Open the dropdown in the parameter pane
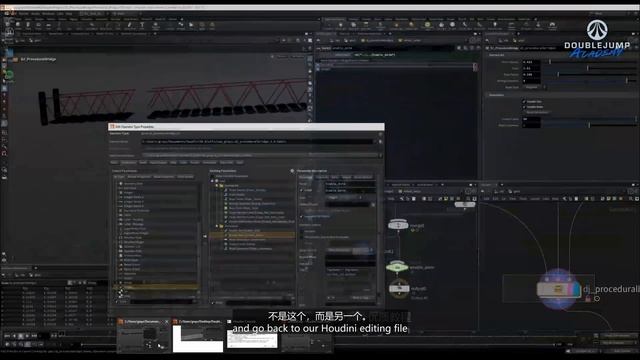 (534, 87)
